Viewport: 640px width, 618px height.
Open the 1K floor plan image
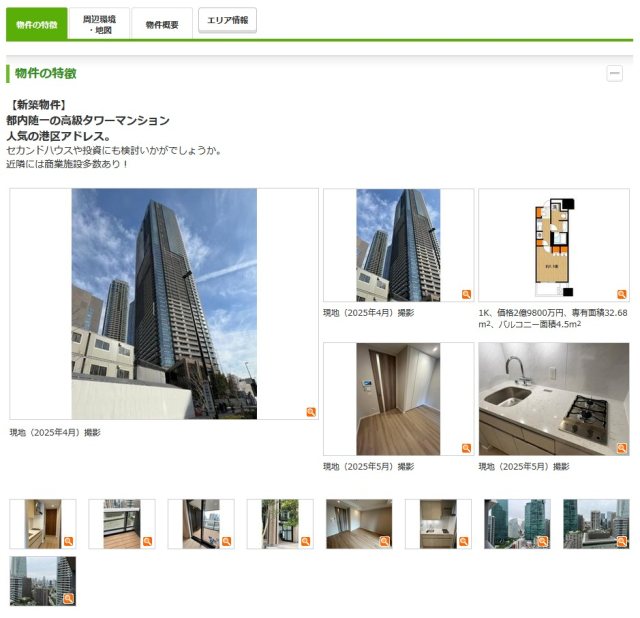tap(553, 244)
